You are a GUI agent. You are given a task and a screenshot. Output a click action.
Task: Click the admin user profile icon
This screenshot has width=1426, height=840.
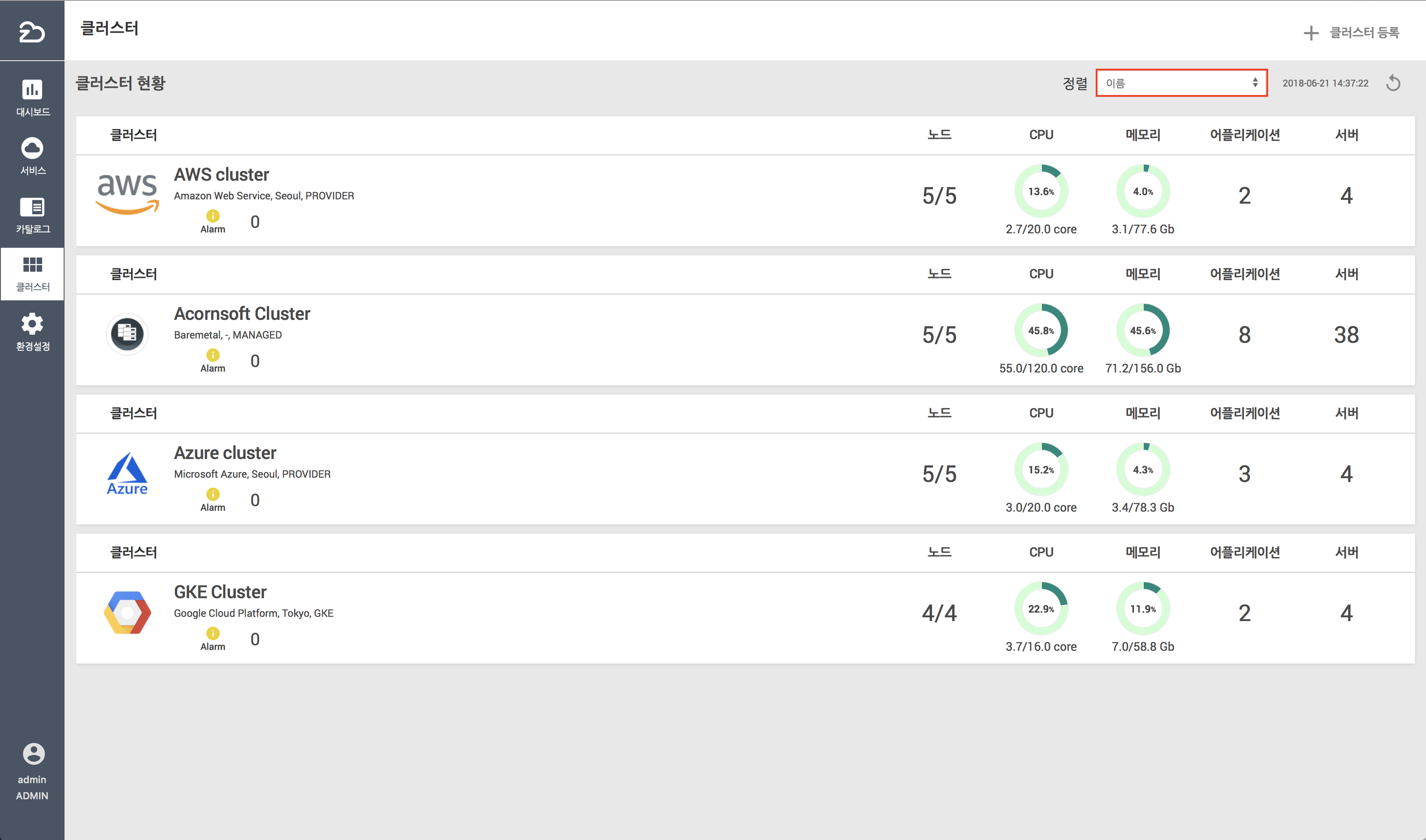[x=34, y=753]
